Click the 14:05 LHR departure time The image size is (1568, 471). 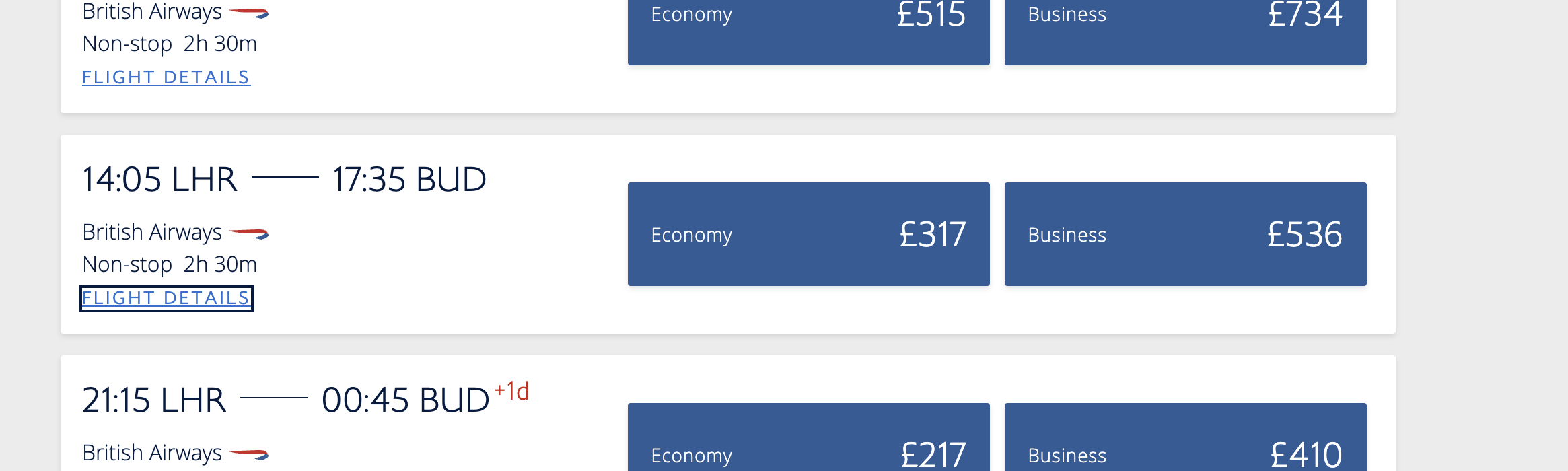(x=159, y=180)
